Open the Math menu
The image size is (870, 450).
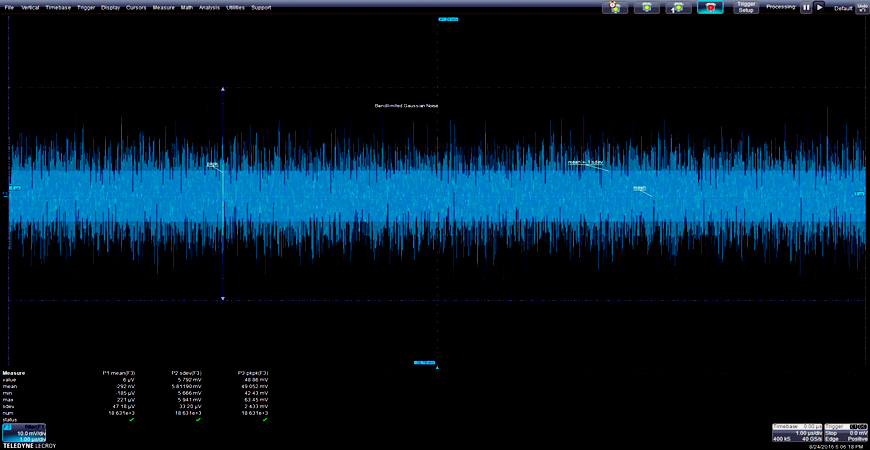click(x=186, y=8)
